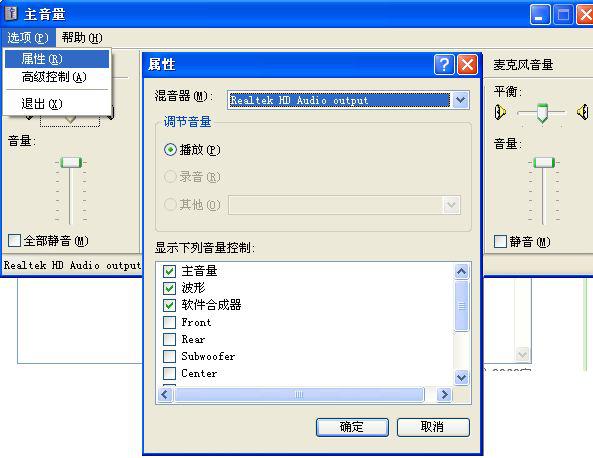Click the horizontal scrollbar's left arrow
Viewport: 593px width, 458px height.
point(165,395)
